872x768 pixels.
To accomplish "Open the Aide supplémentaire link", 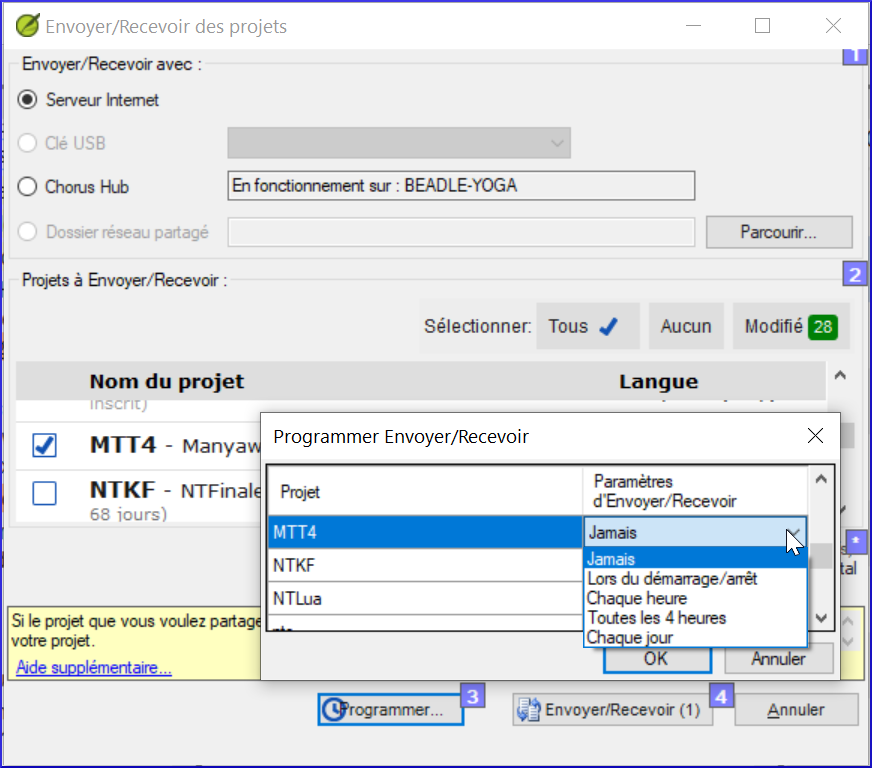I will (x=93, y=667).
